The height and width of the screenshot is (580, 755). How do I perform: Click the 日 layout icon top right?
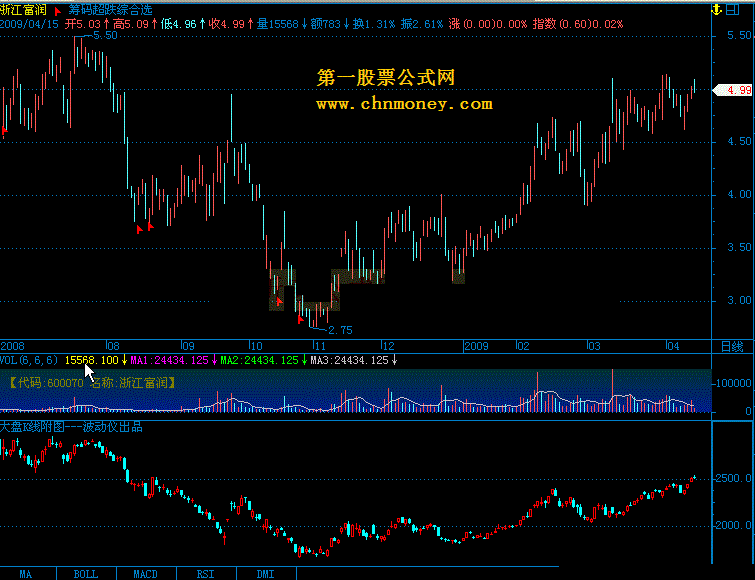click(732, 9)
